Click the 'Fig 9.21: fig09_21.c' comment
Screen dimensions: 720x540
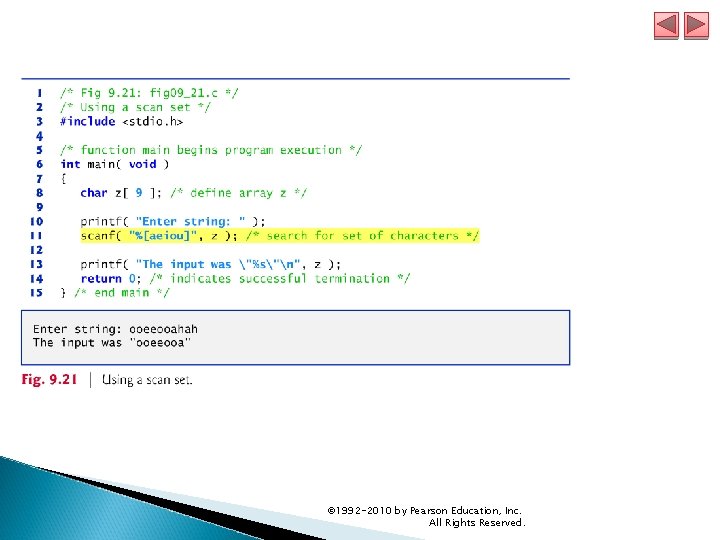(149, 93)
